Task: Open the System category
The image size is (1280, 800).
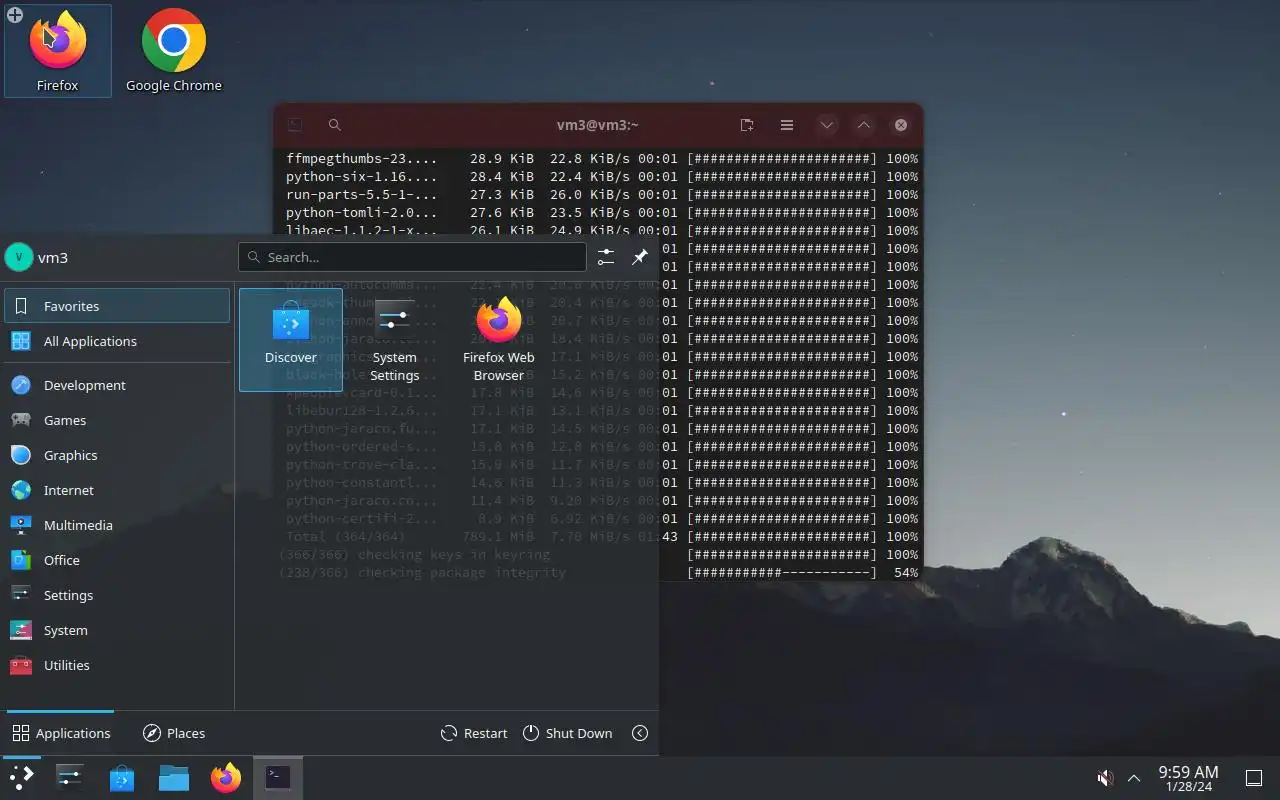Action: 117,630
